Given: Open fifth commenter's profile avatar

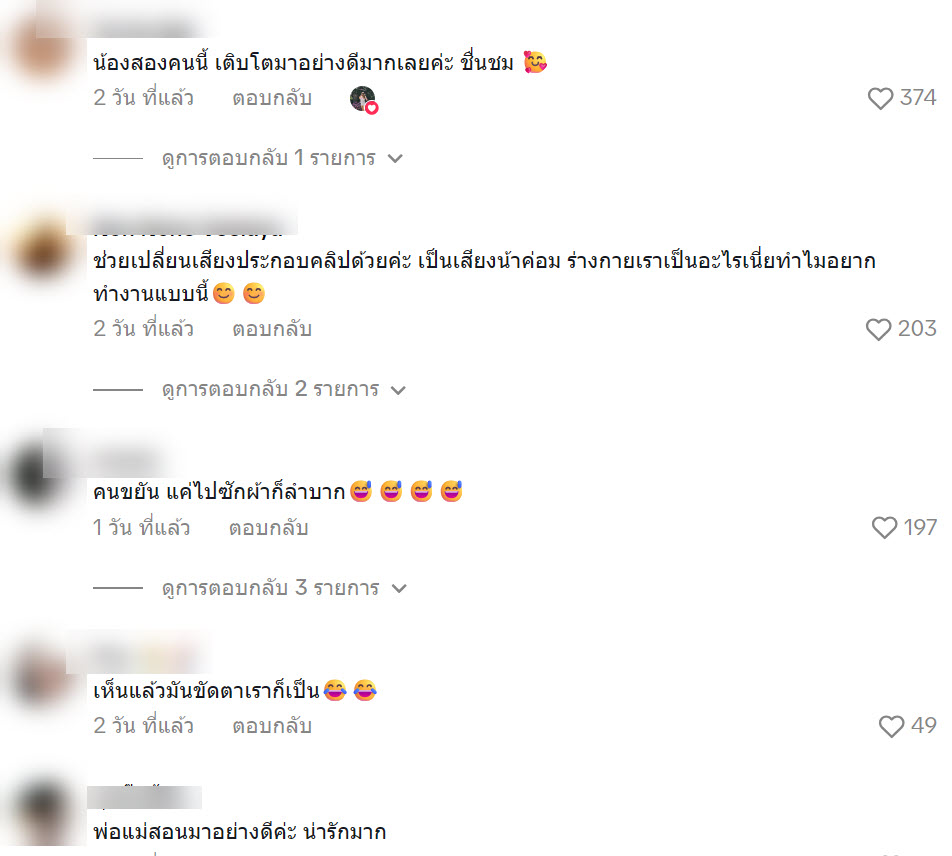Looking at the screenshot, I should (42, 812).
